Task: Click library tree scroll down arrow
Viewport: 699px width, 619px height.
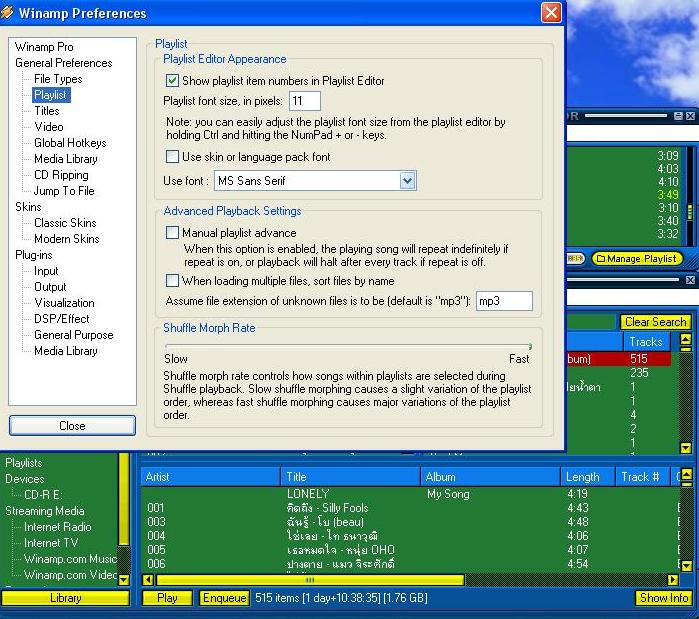Action: click(124, 579)
